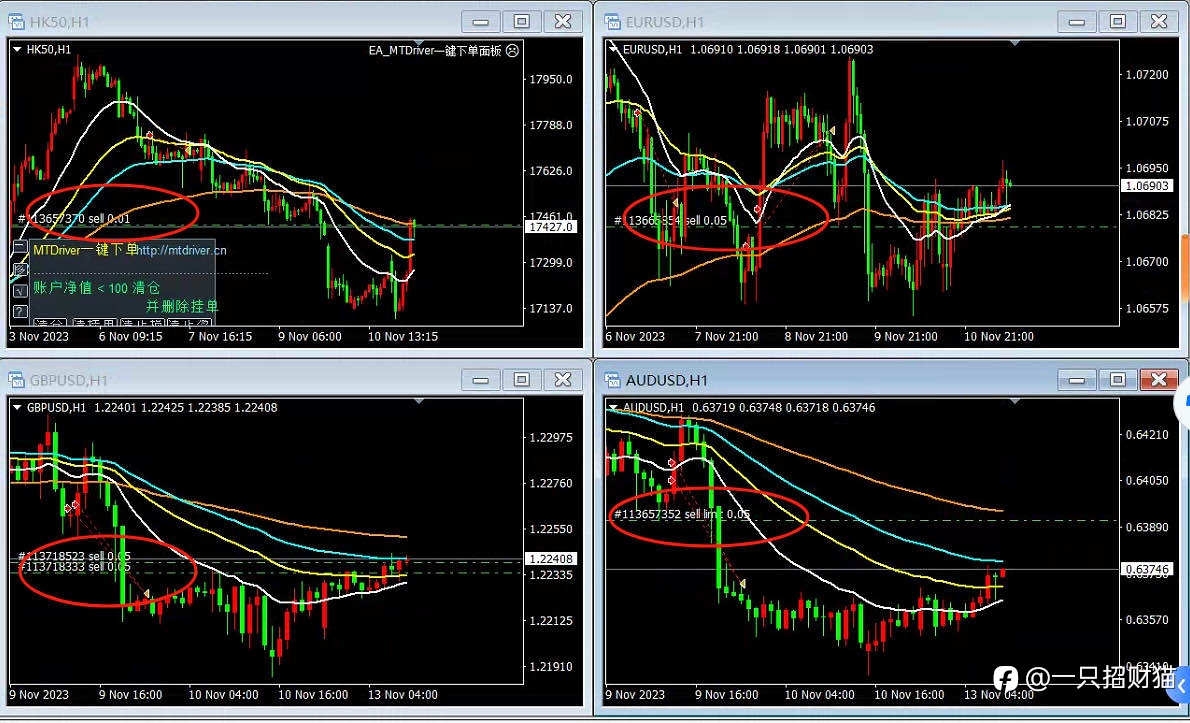
Task: Select order #113718523 sell 0.05 on GBPUSD
Action: (74, 556)
